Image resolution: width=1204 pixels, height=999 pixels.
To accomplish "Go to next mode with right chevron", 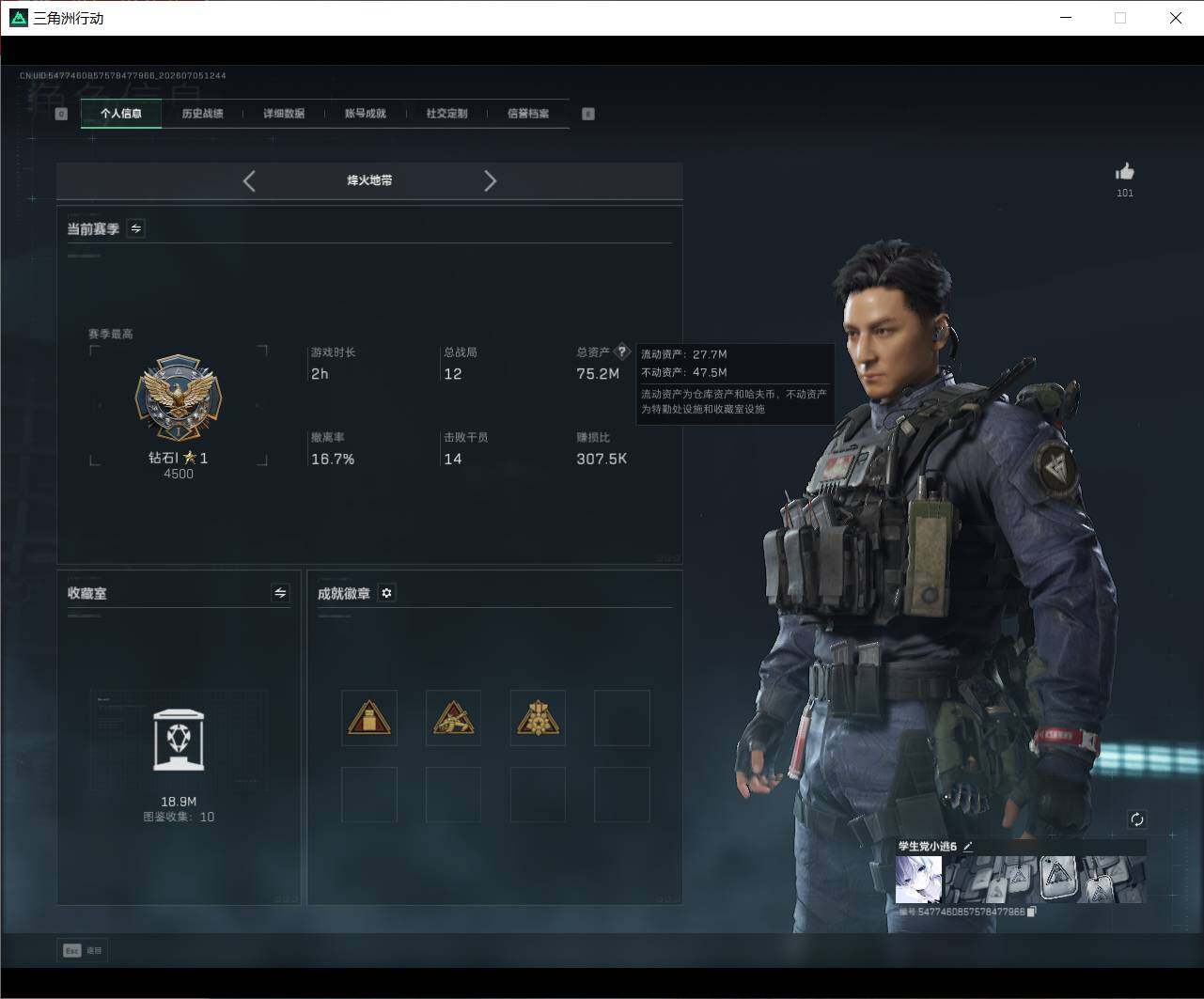I will point(490,181).
